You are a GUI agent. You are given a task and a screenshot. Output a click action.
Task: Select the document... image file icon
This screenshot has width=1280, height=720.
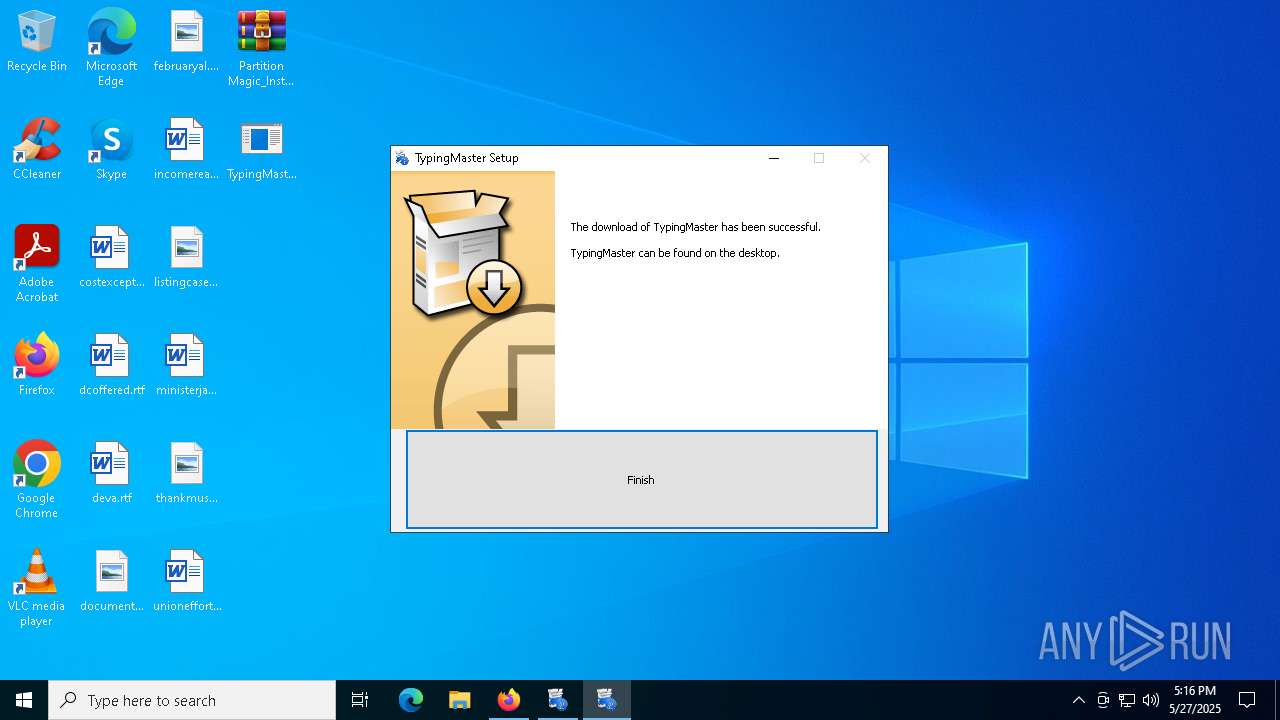tap(111, 582)
